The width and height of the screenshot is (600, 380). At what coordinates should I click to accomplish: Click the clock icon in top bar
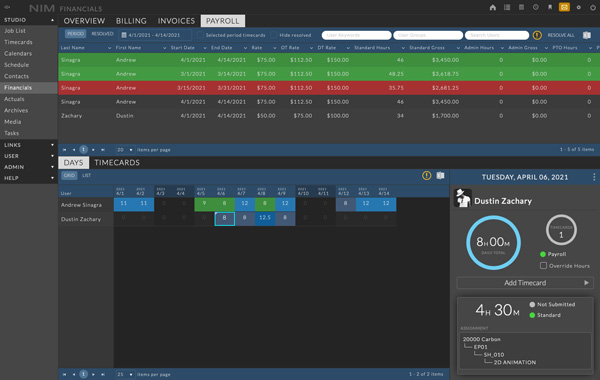point(536,7)
